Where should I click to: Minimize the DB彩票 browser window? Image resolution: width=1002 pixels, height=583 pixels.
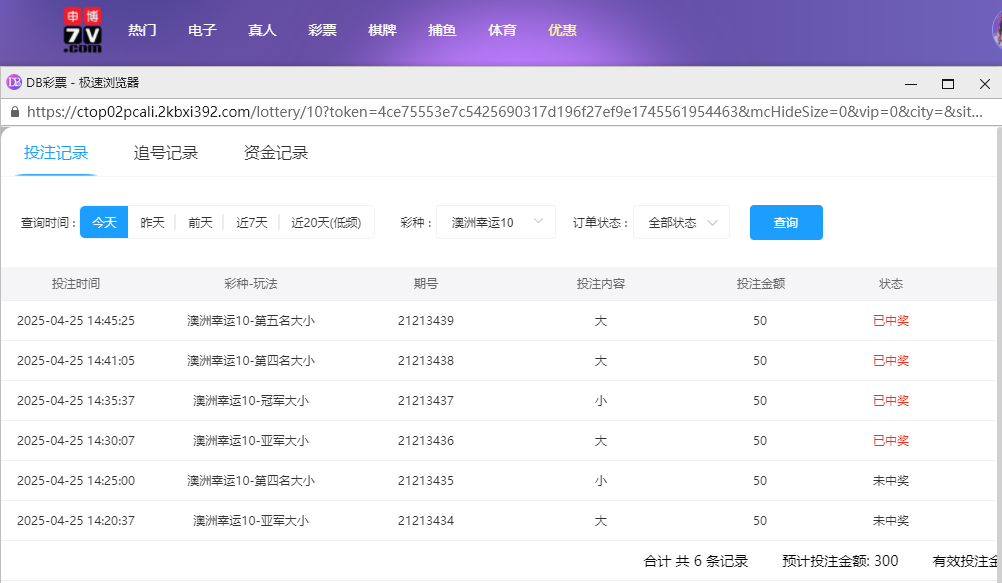coord(910,83)
